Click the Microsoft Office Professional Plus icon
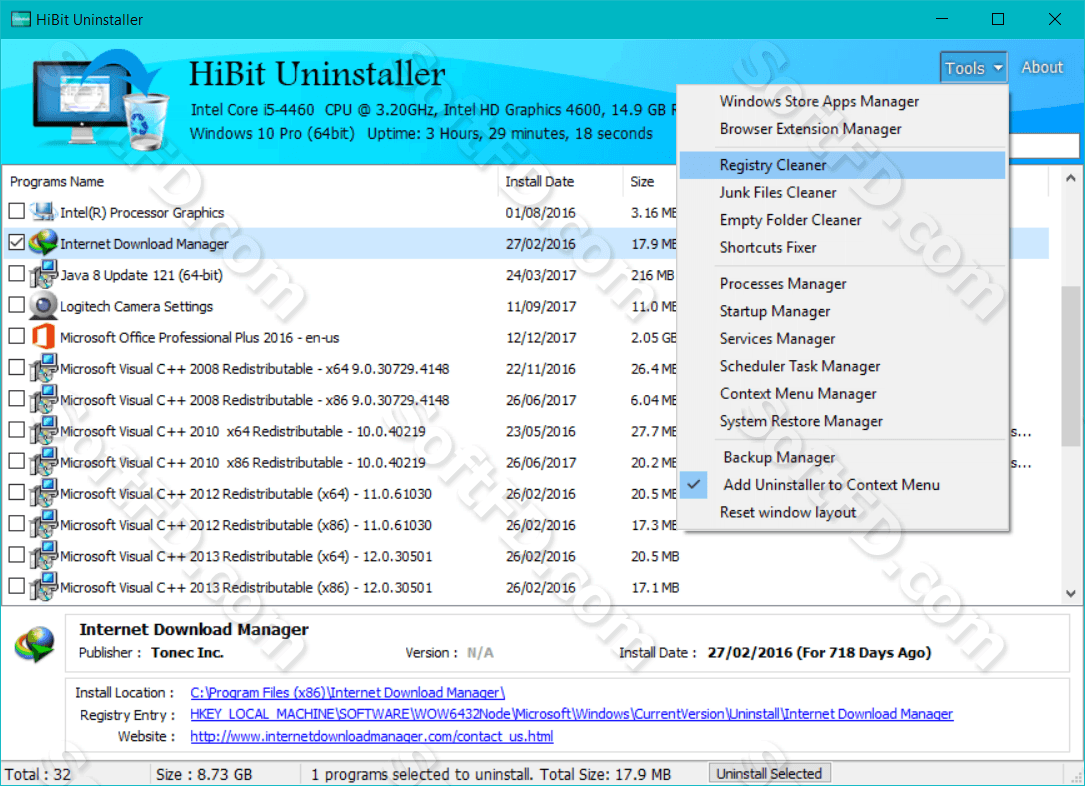 tap(43, 337)
